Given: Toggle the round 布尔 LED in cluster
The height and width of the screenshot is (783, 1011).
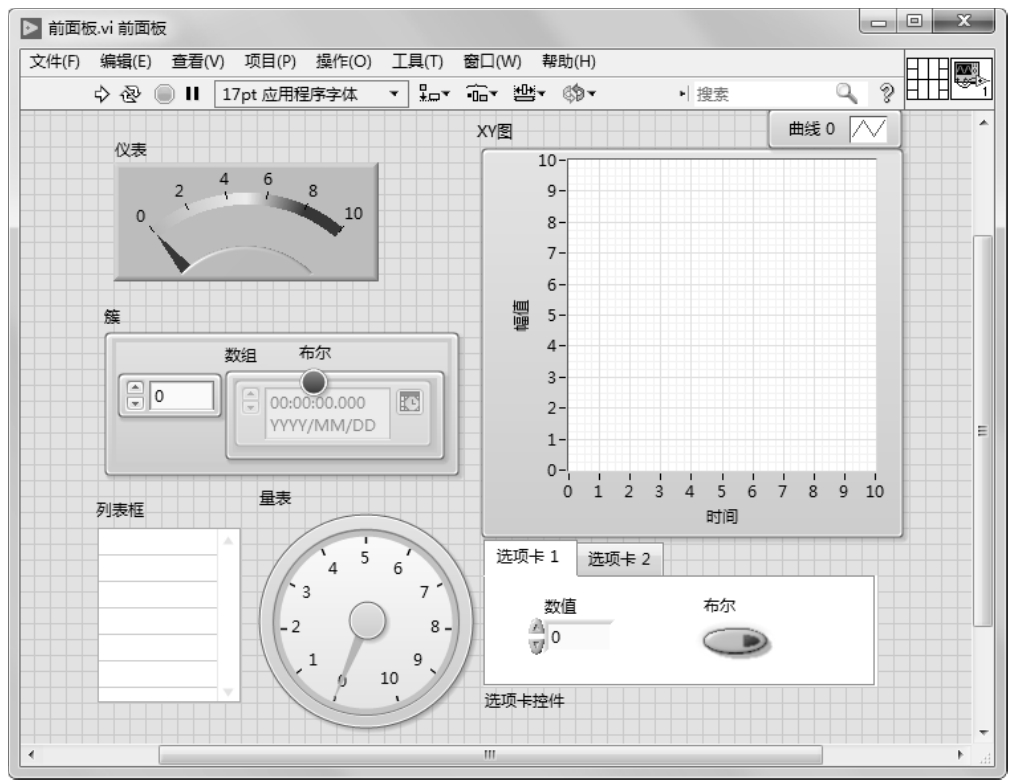Looking at the screenshot, I should [314, 382].
